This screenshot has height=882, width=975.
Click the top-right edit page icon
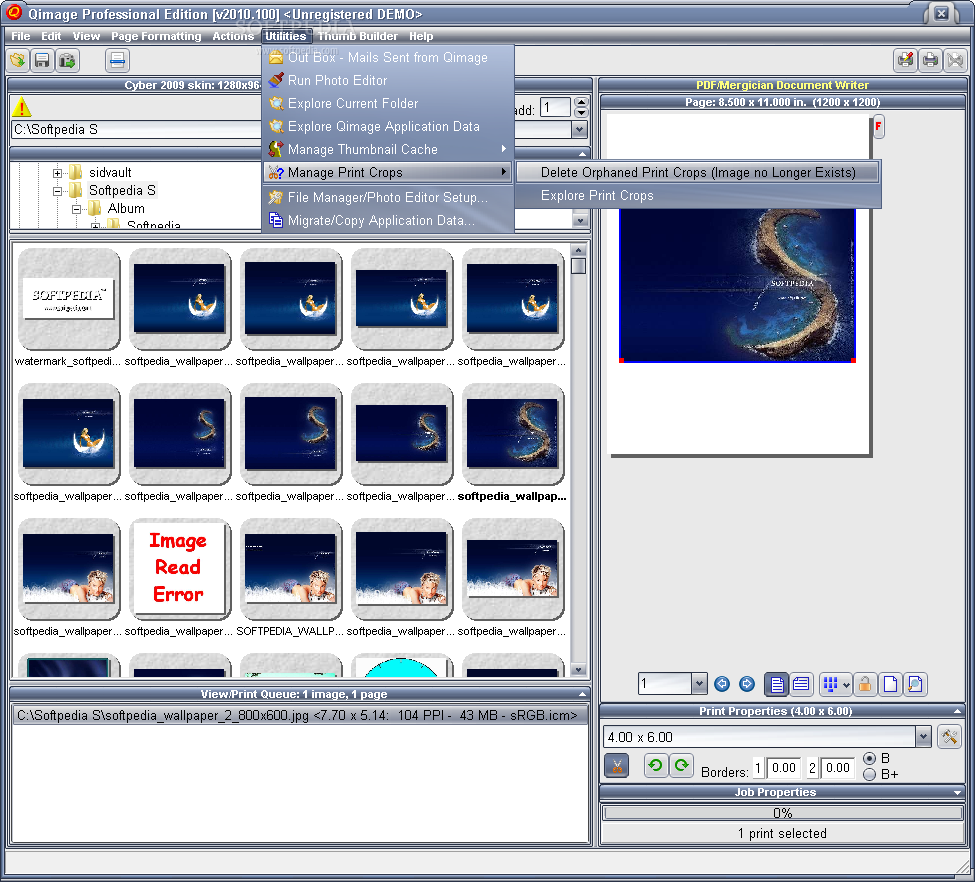click(906, 60)
